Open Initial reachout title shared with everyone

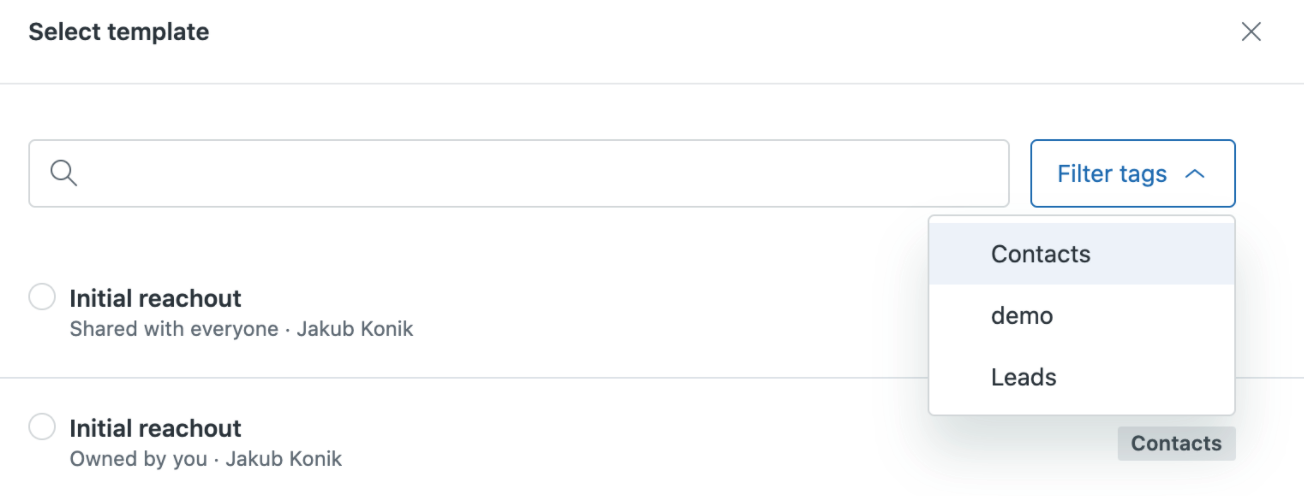(155, 298)
